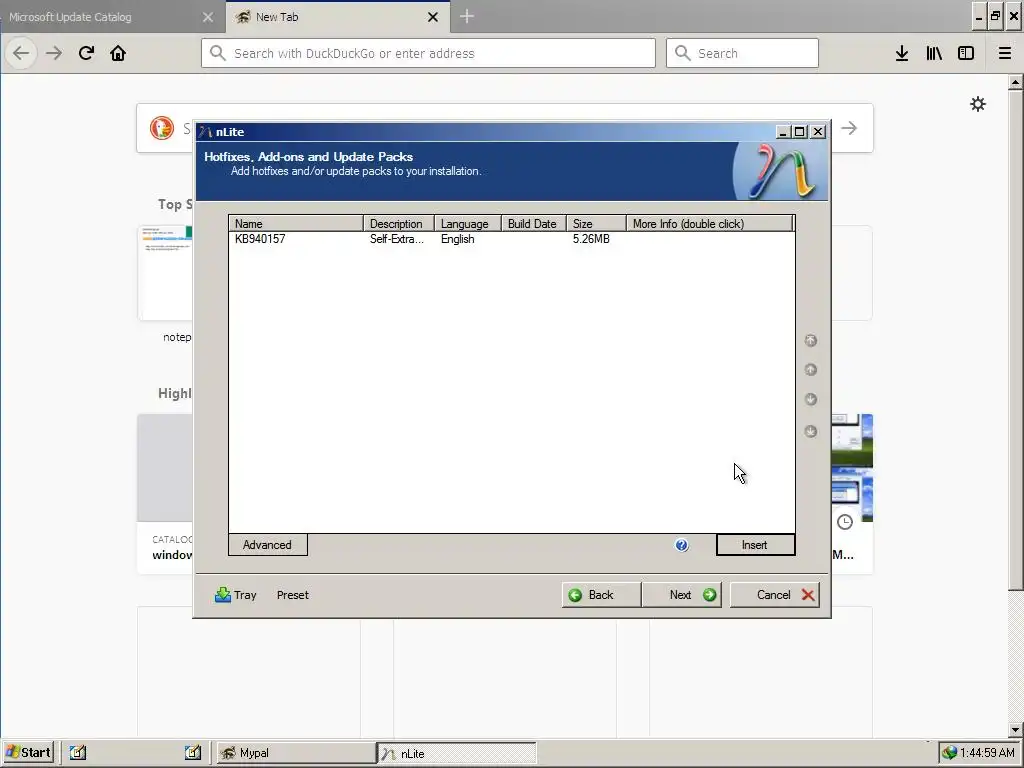Open the browser downloads panel
The width and height of the screenshot is (1024, 768).
click(902, 53)
